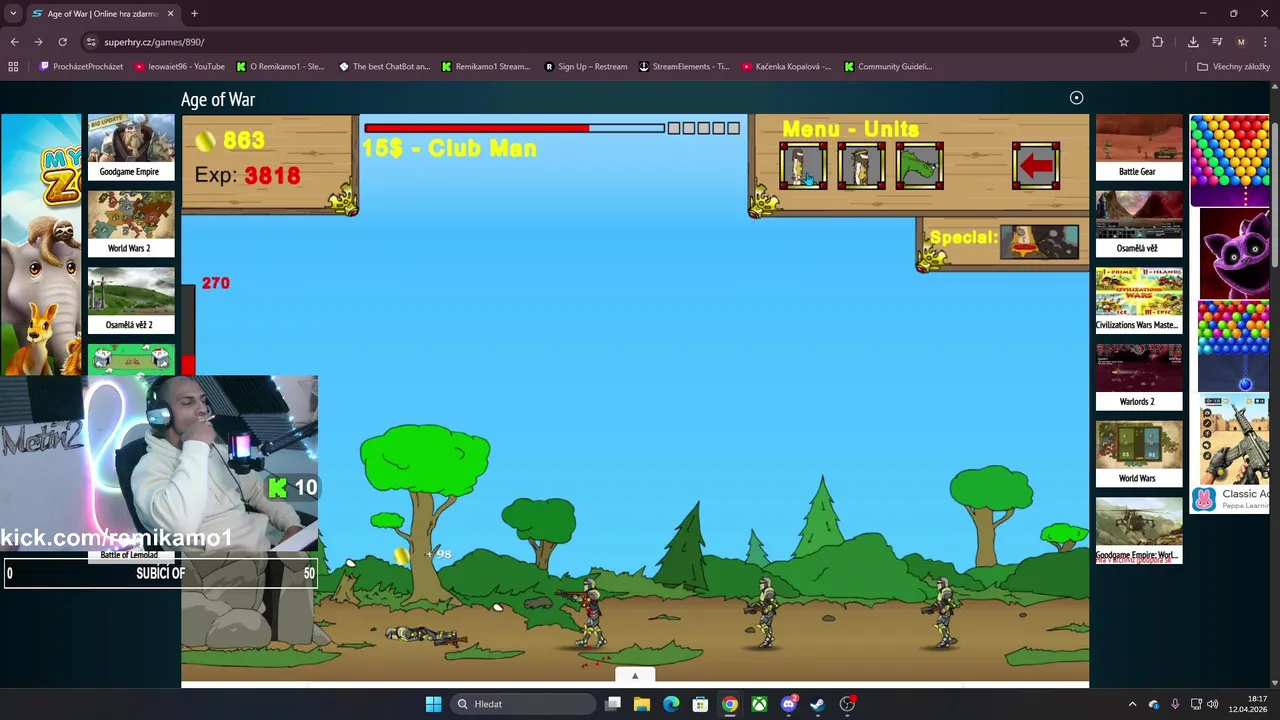Image resolution: width=1280 pixels, height=720 pixels.
Task: Open the leowaiet96 - YouTube bookmark
Action: [x=179, y=67]
